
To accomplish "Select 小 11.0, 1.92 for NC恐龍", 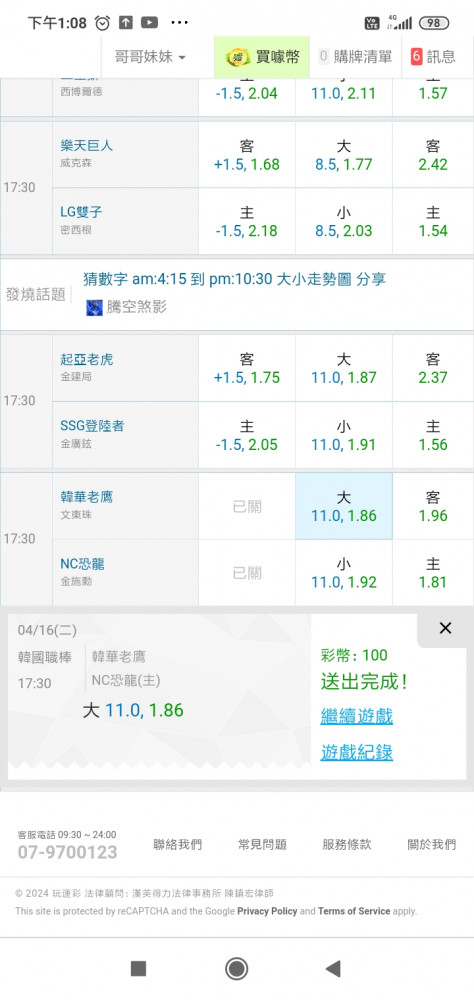I will click(344, 573).
